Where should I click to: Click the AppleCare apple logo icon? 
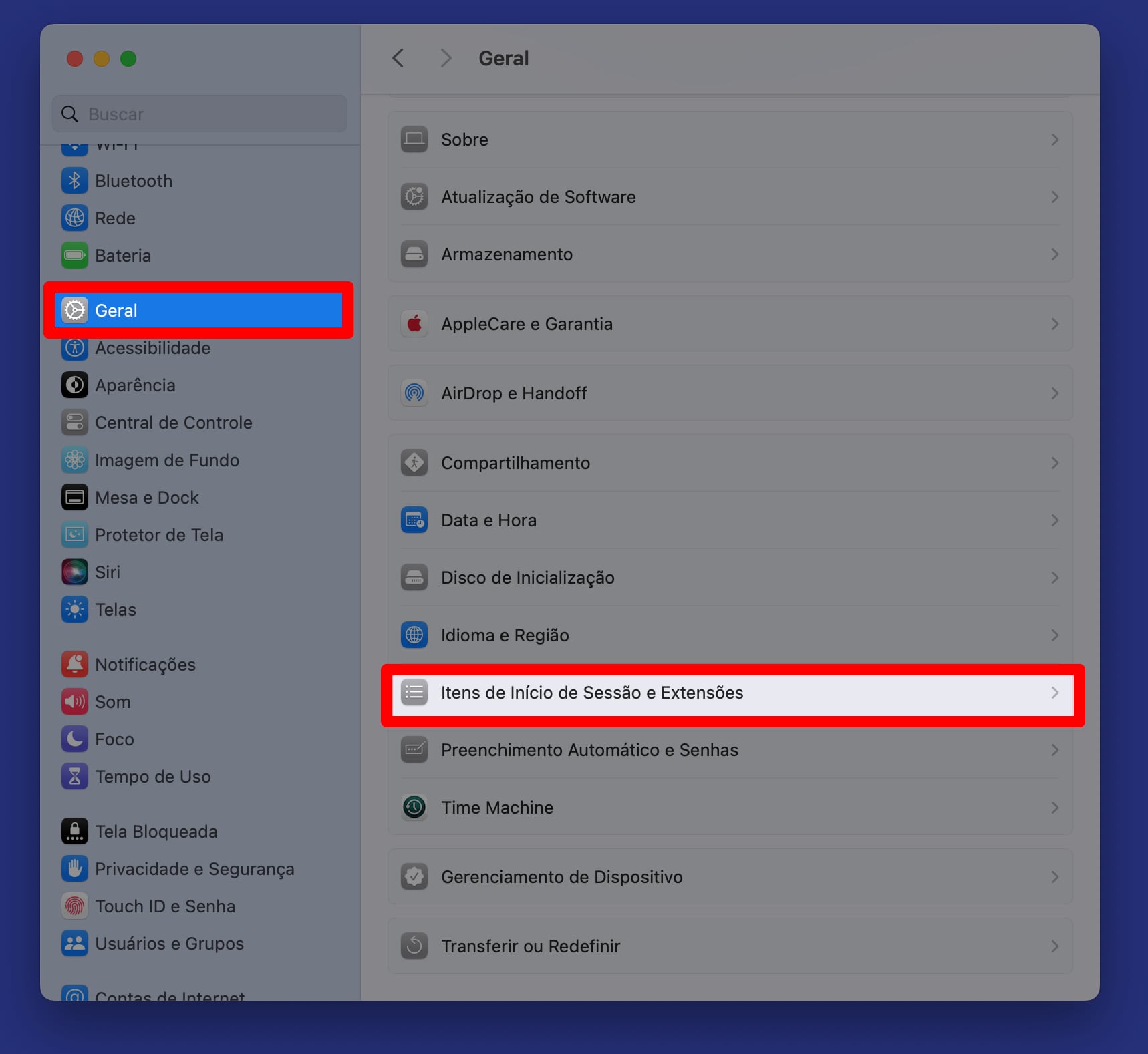tap(414, 324)
